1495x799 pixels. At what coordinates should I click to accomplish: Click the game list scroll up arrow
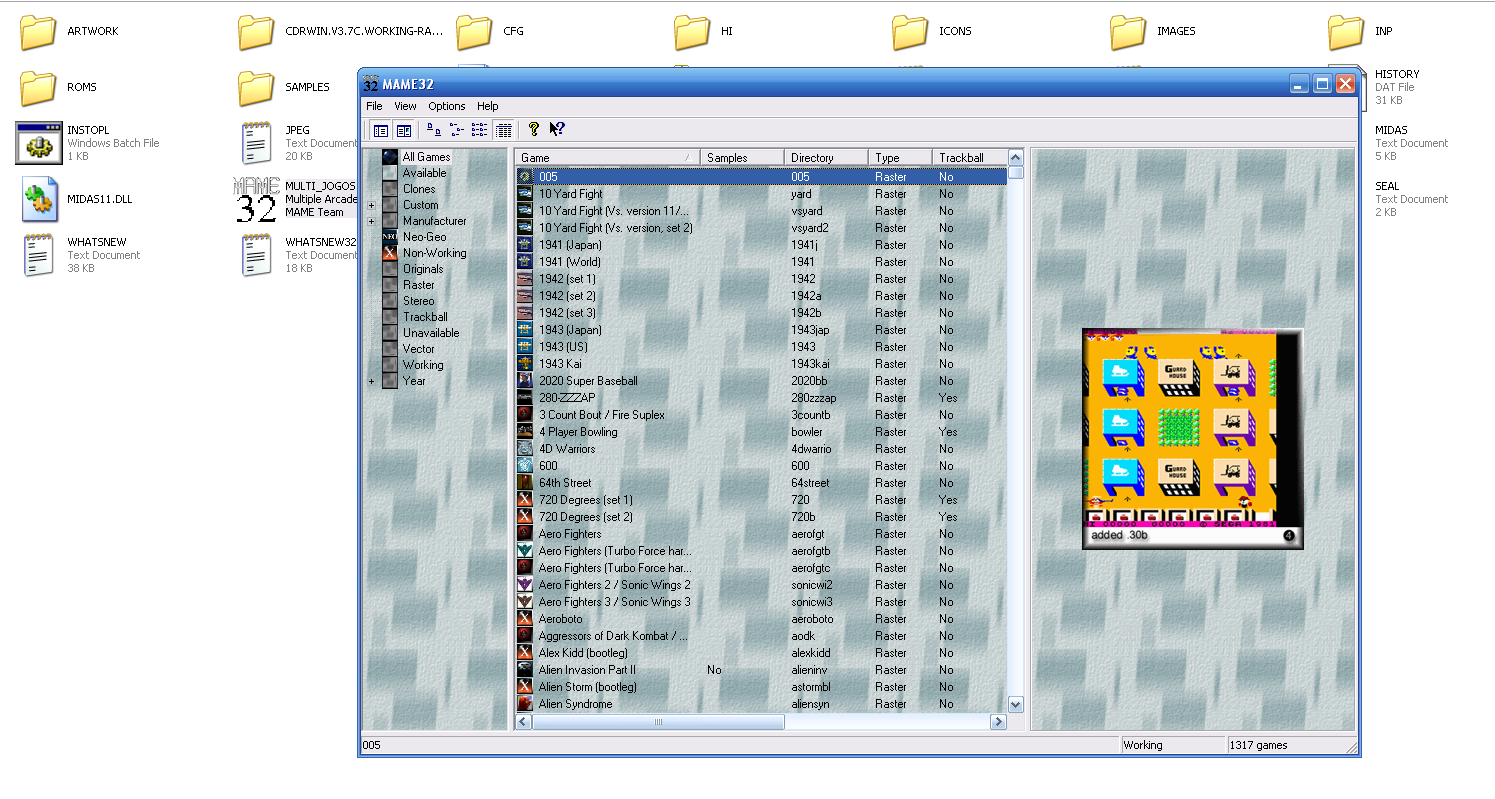point(1016,157)
